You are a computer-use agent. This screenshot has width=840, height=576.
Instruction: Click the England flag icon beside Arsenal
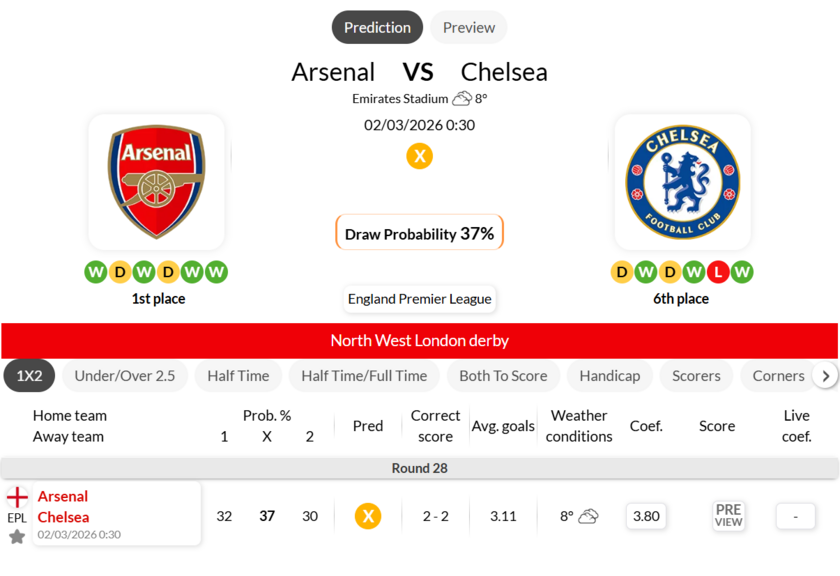click(x=17, y=497)
